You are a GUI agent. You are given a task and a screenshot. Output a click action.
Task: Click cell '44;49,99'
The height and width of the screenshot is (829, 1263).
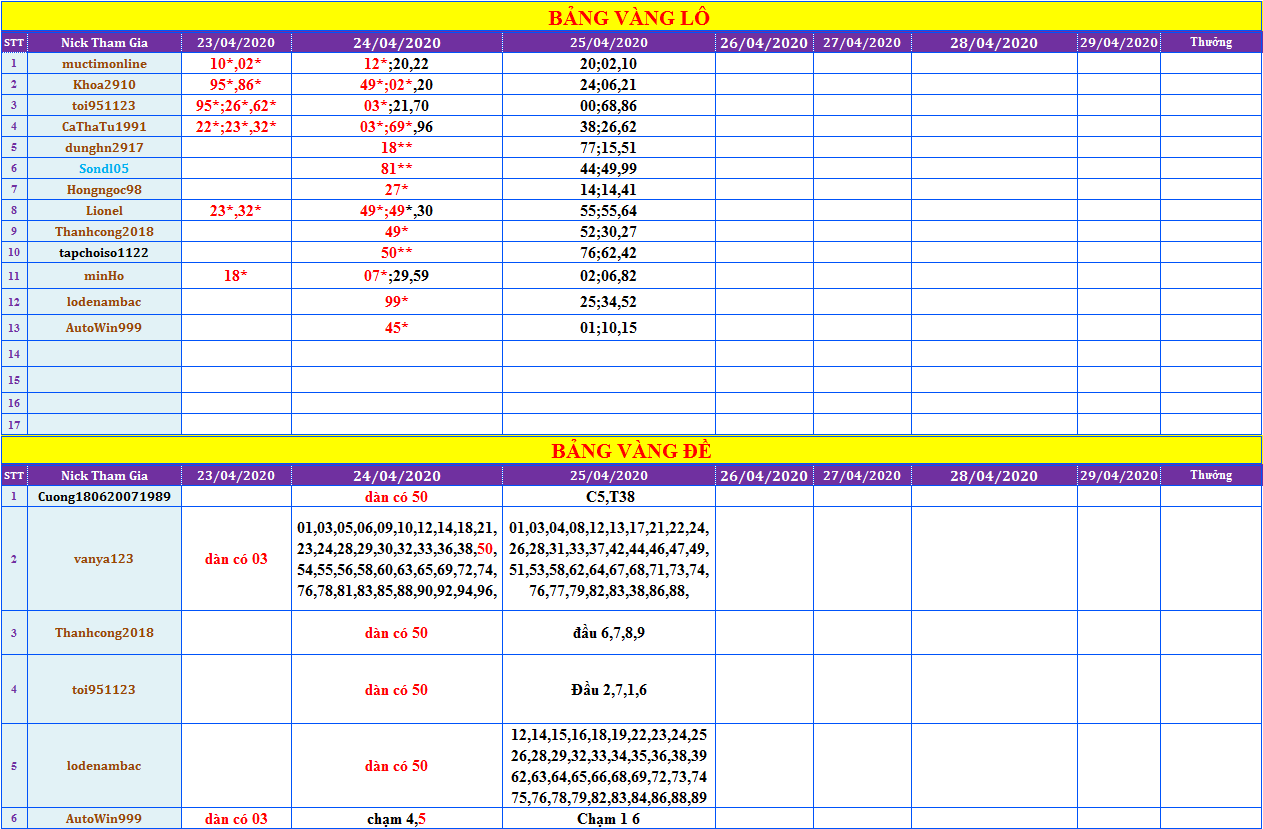(609, 168)
